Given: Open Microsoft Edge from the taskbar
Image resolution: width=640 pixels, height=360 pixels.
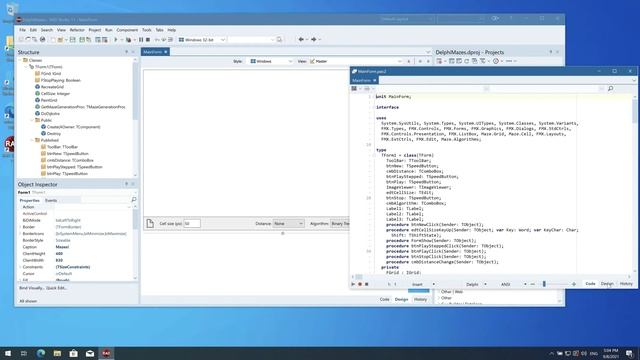Looking at the screenshot, I should [41, 353].
